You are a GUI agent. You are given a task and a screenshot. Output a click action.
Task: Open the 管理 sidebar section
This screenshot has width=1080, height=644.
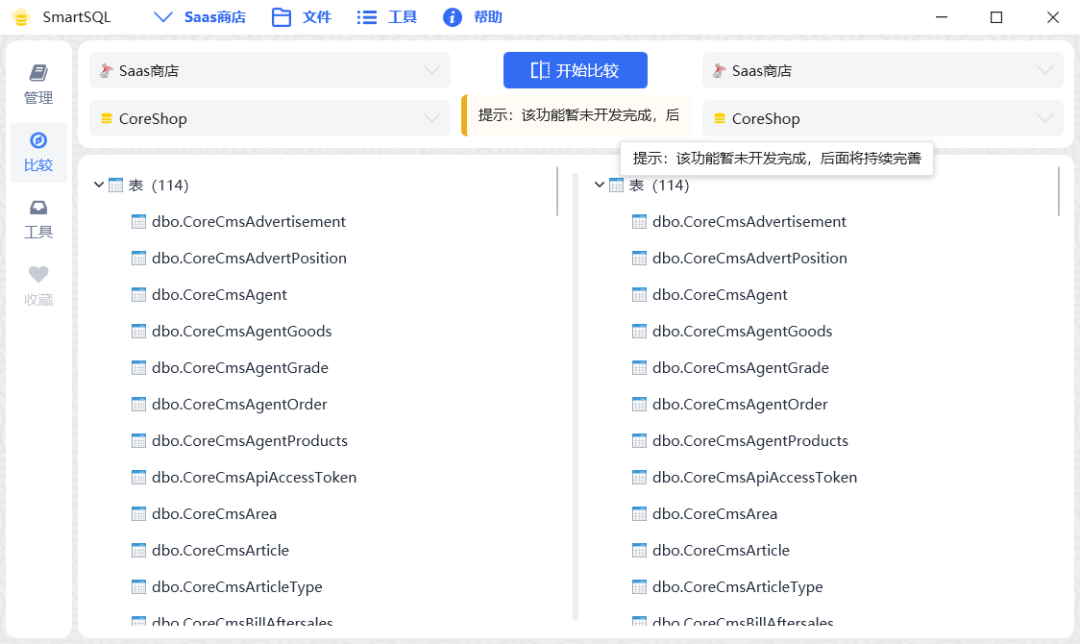point(39,84)
